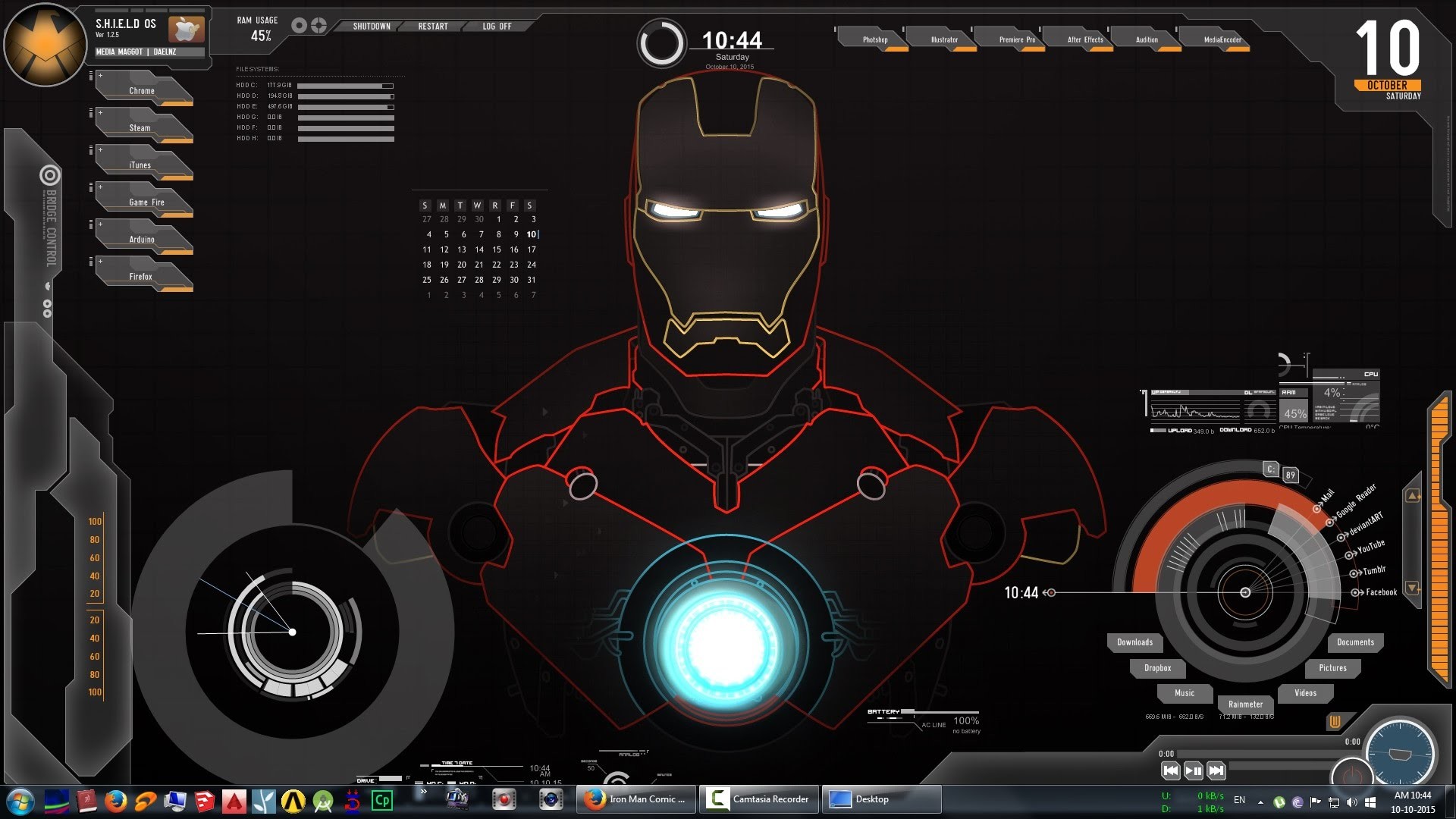Open Illustrator from top toolbar
This screenshot has height=819, width=1456.
click(943, 40)
